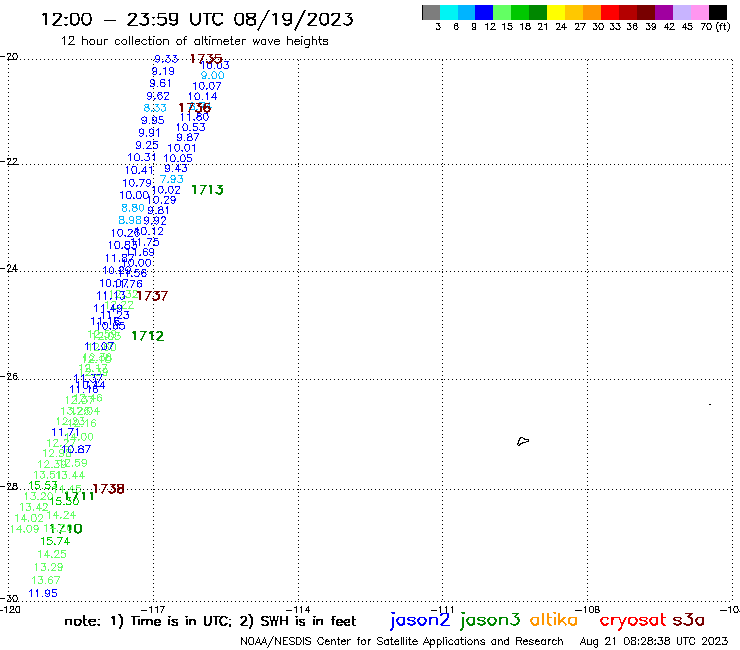Click the blue value 10.87

[x=76, y=450]
